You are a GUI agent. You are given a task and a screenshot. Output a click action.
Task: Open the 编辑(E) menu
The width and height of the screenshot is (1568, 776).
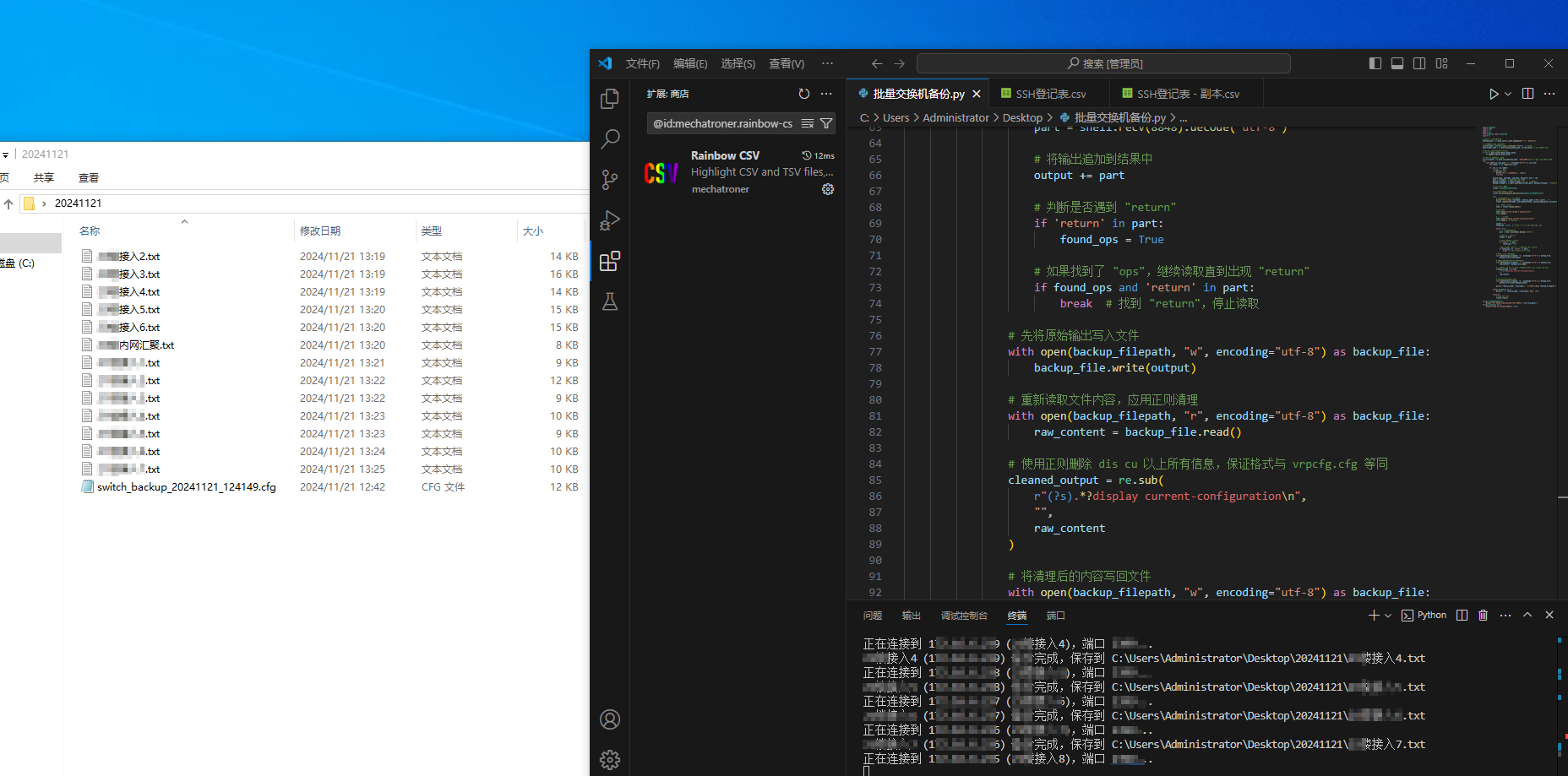690,63
